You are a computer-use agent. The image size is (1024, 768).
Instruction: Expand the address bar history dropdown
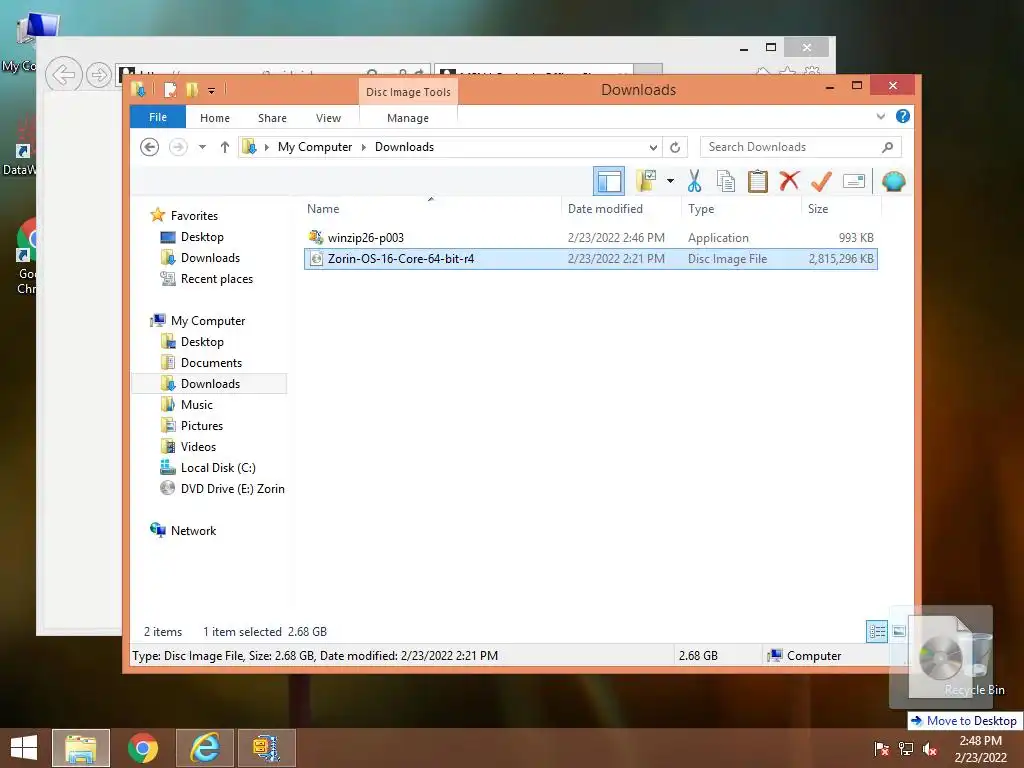(x=652, y=147)
